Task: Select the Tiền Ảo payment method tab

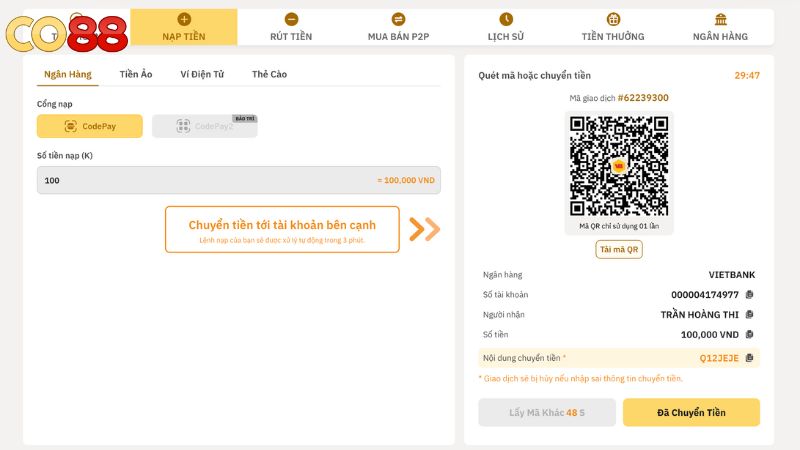Action: coord(136,74)
